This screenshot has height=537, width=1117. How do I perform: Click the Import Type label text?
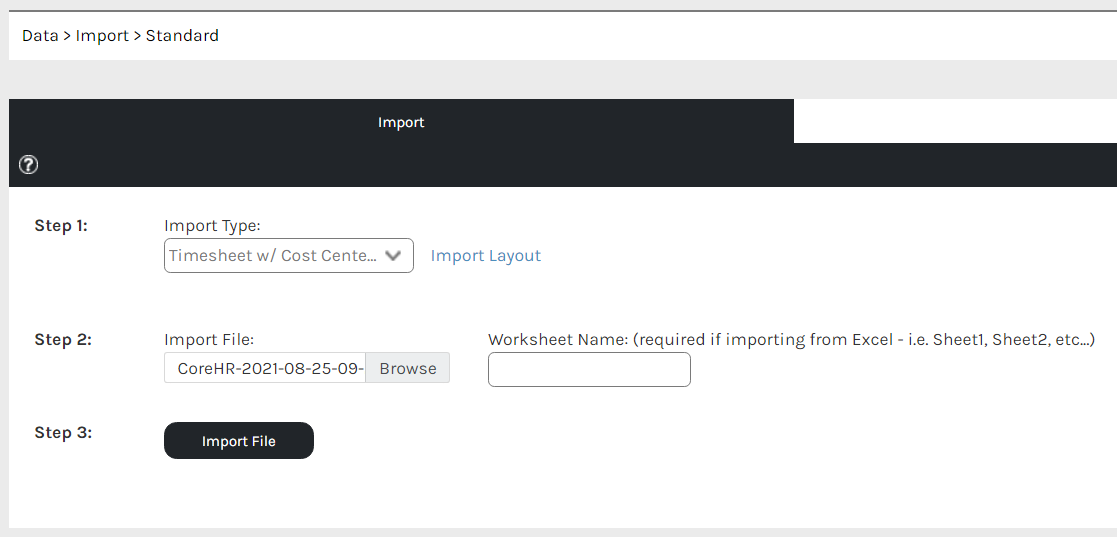click(213, 226)
